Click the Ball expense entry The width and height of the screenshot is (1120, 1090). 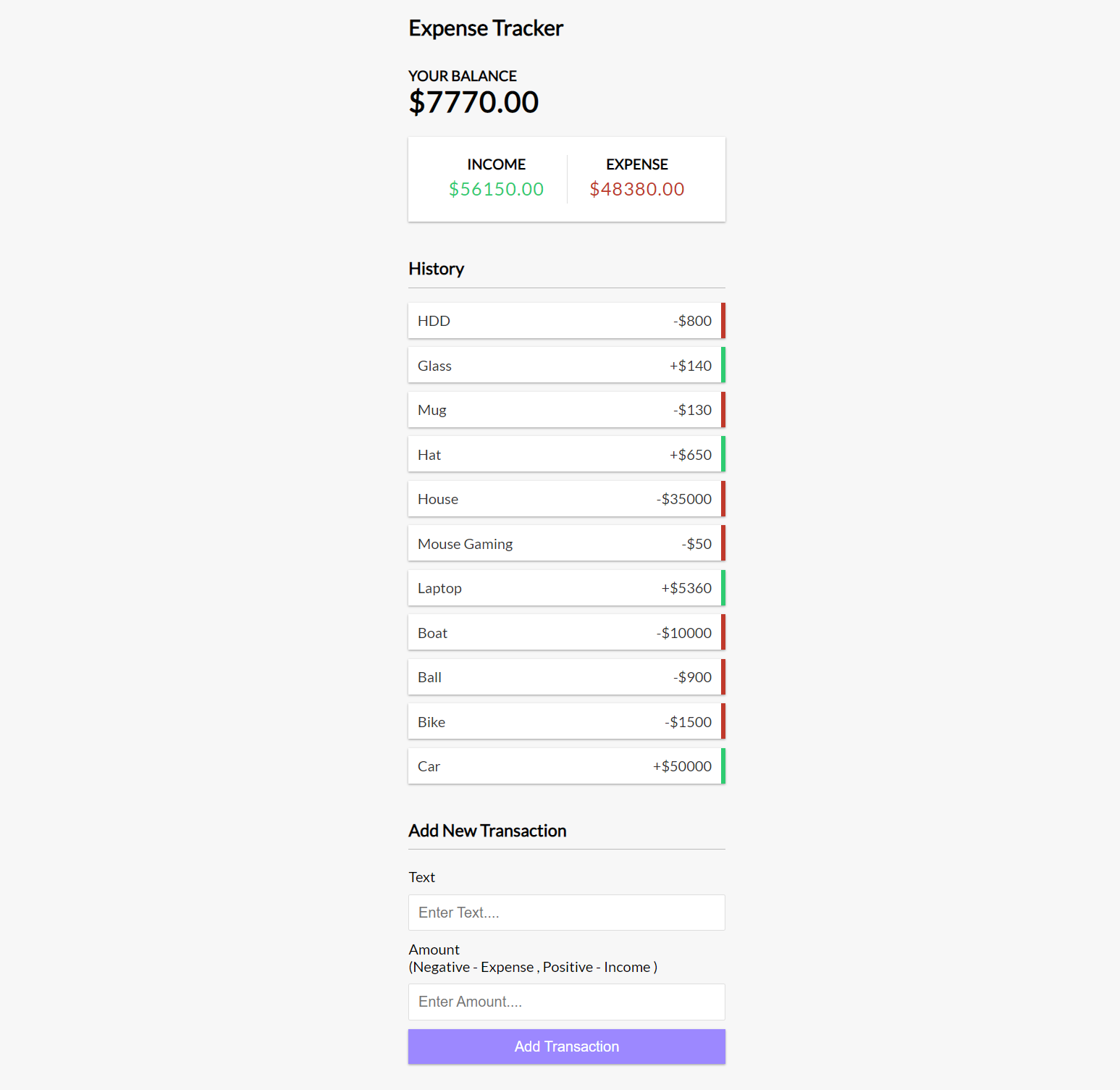pyautogui.click(x=565, y=676)
